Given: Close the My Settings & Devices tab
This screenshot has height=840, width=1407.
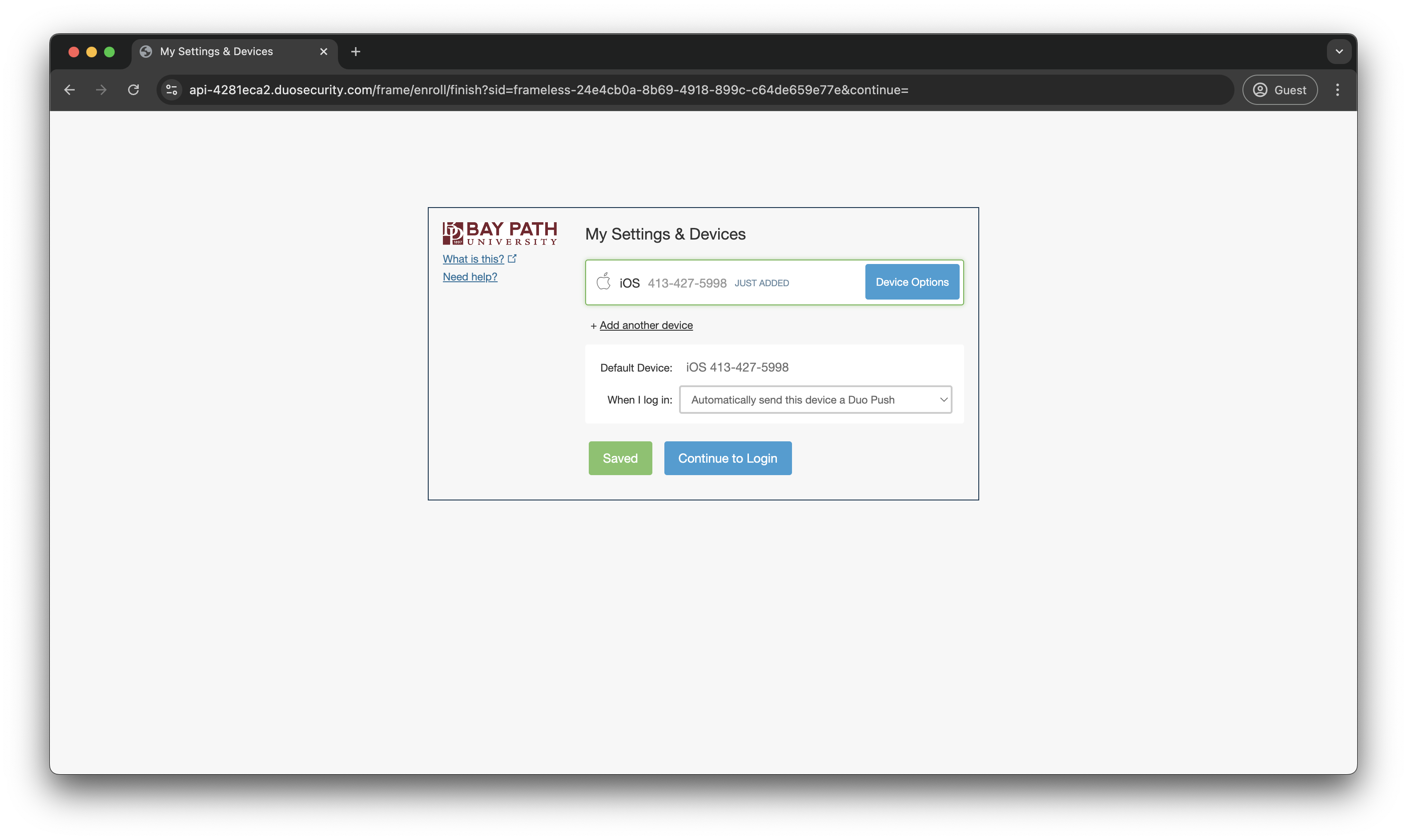Looking at the screenshot, I should pyautogui.click(x=324, y=52).
